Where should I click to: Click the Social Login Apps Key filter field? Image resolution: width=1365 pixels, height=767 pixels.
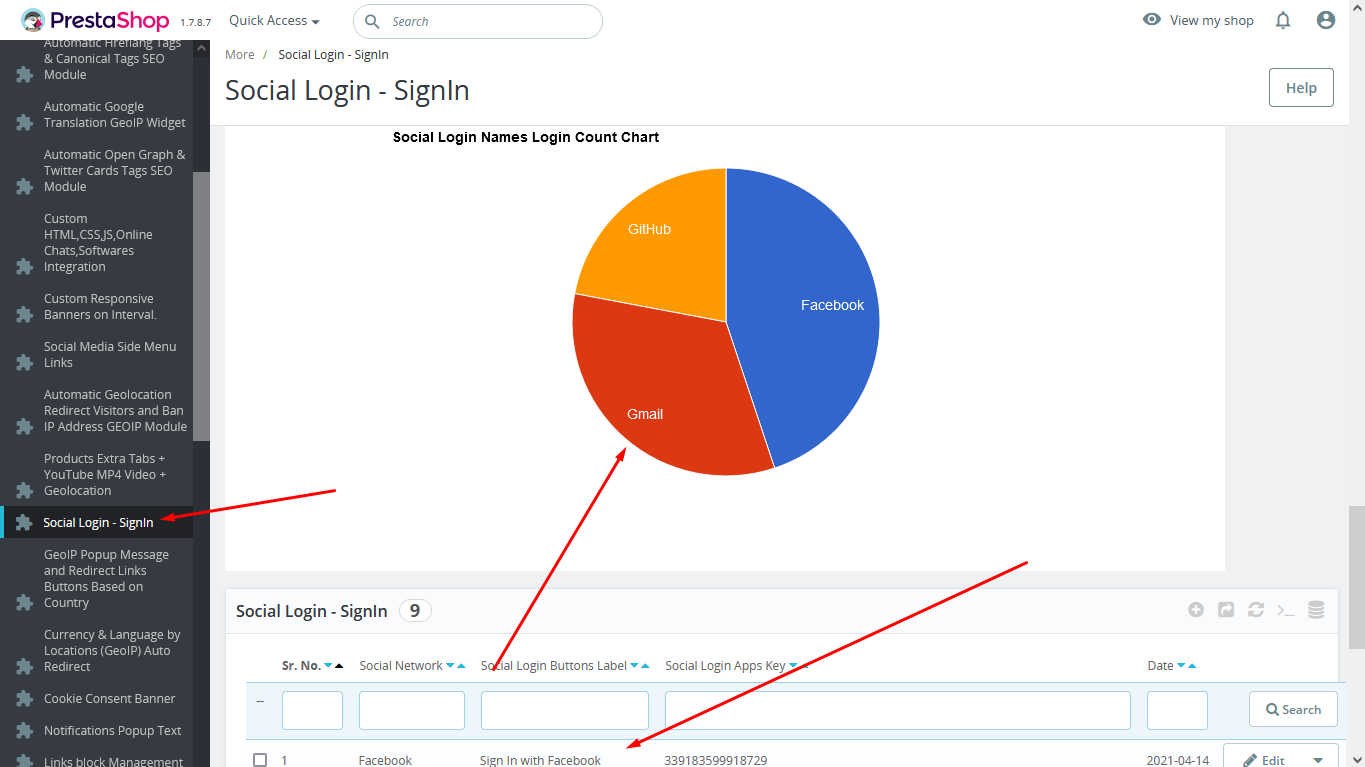point(898,710)
